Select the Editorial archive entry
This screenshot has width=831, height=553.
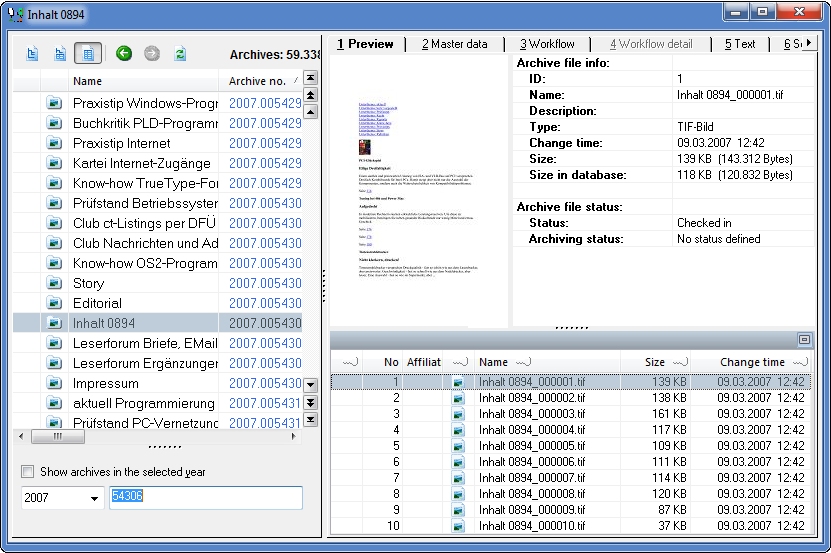pyautogui.click(x=157, y=303)
